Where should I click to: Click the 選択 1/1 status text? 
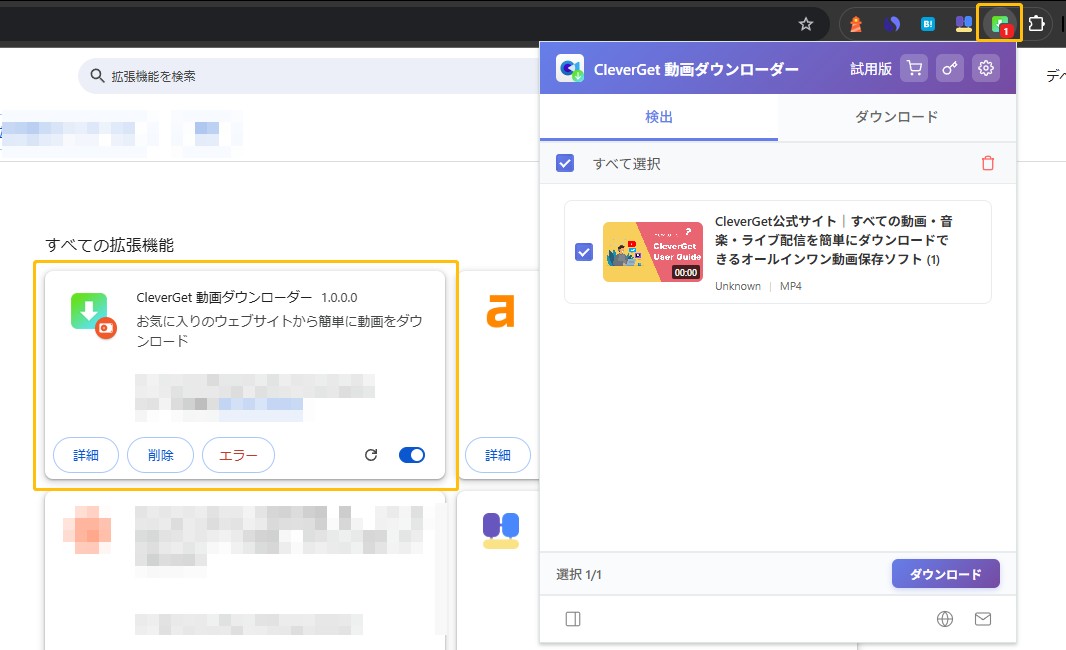coord(579,575)
